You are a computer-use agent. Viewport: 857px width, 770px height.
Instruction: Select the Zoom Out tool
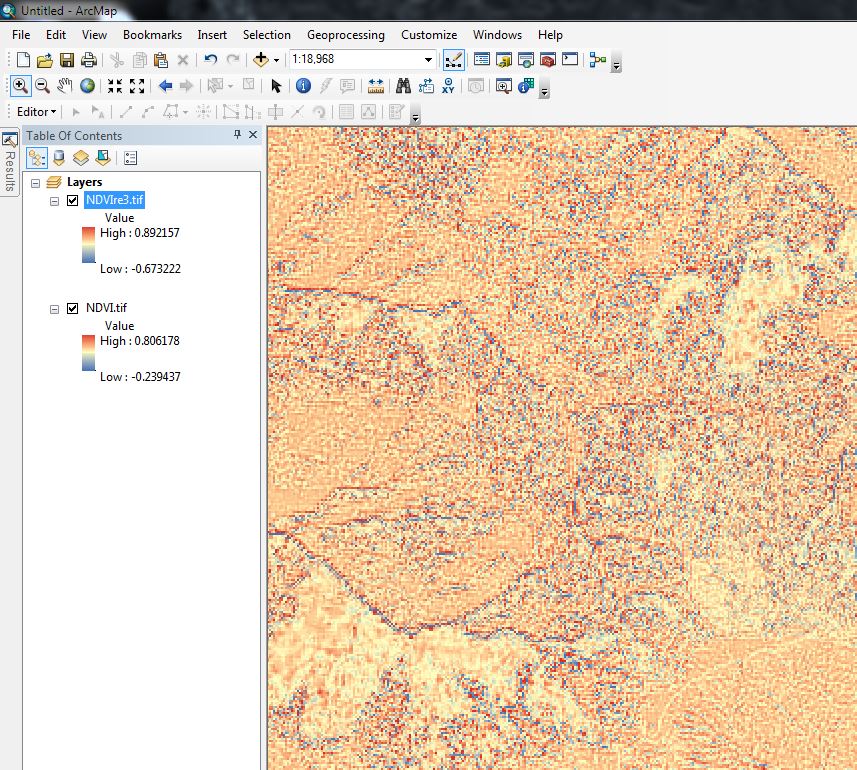click(42, 86)
